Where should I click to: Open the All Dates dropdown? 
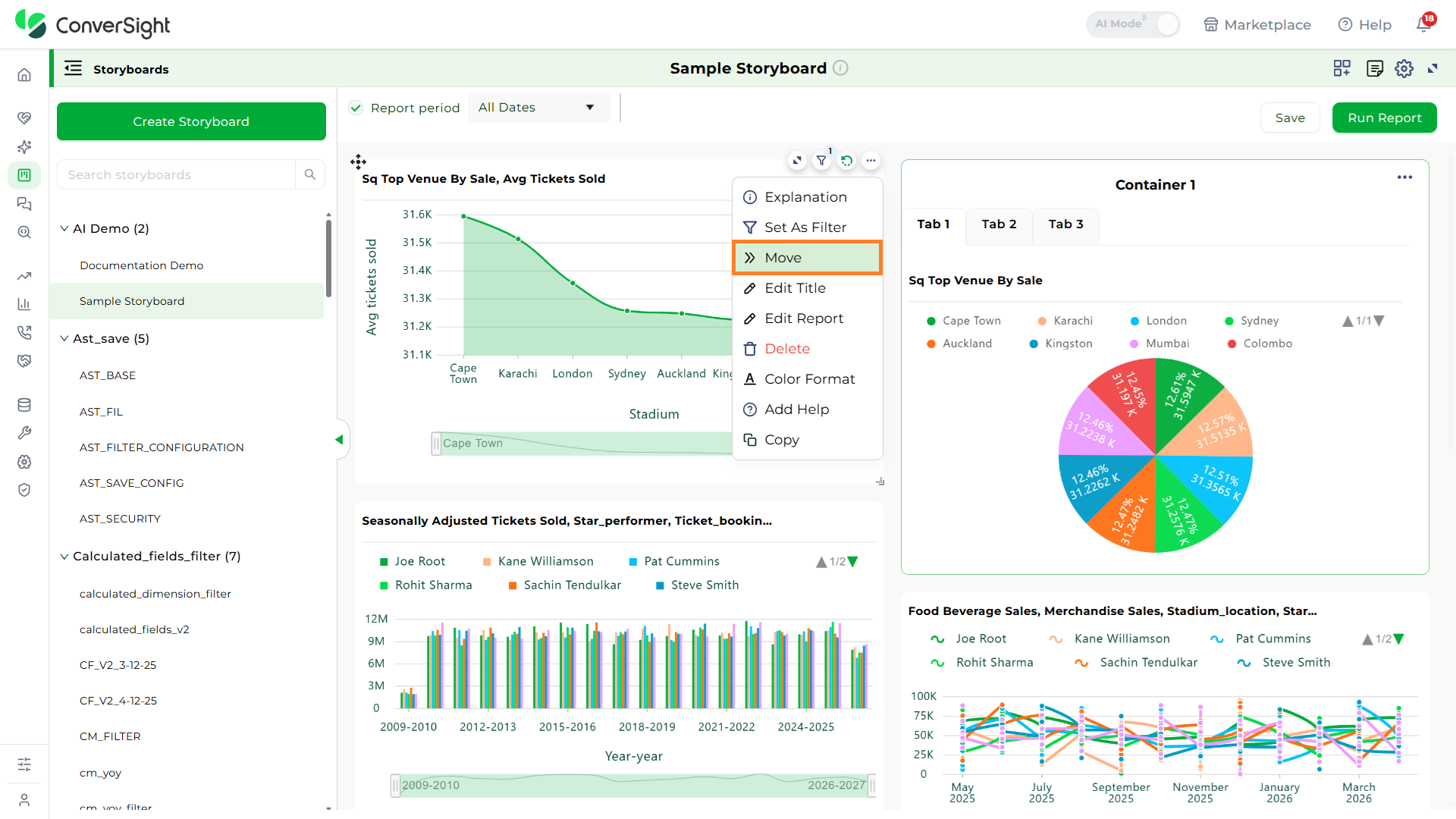(x=538, y=108)
